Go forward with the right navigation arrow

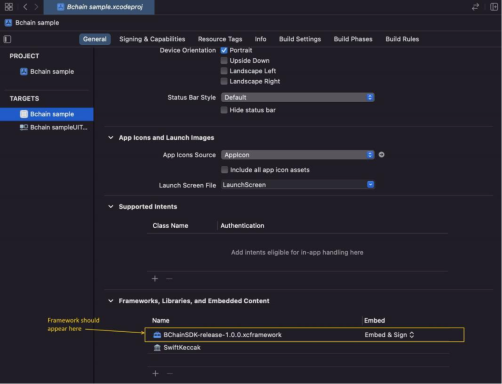click(36, 7)
